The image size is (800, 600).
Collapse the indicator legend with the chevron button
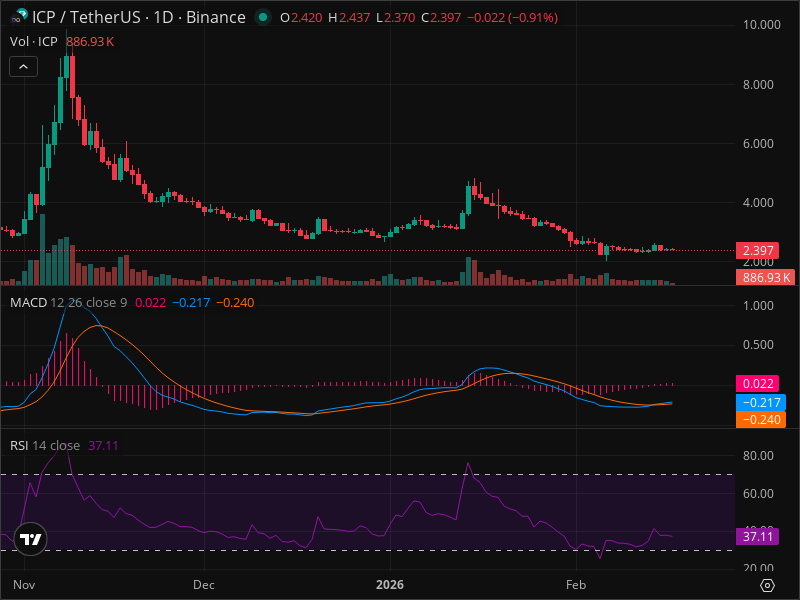pos(23,67)
